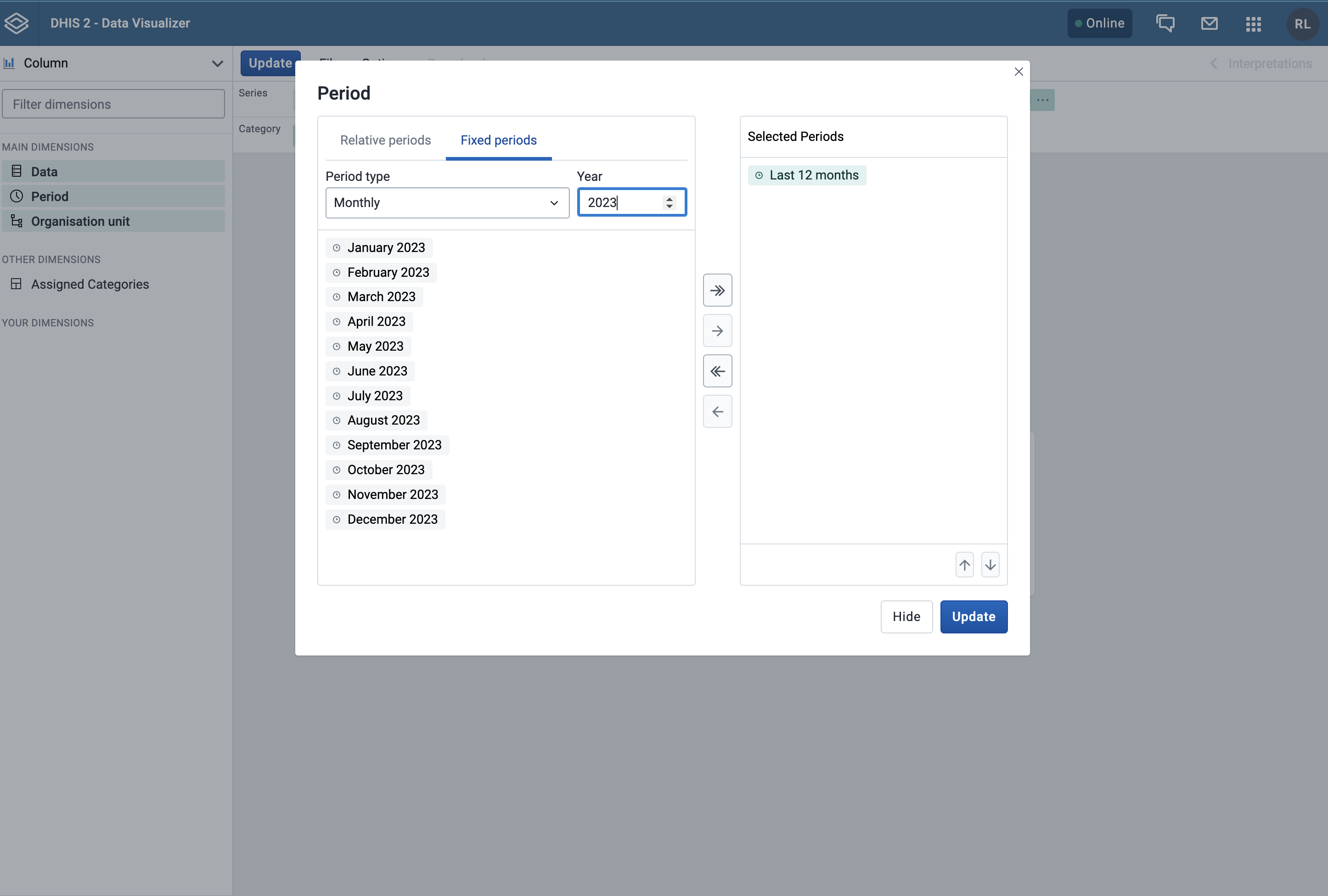
Task: Click the transfer all periods right arrow
Action: (x=717, y=290)
